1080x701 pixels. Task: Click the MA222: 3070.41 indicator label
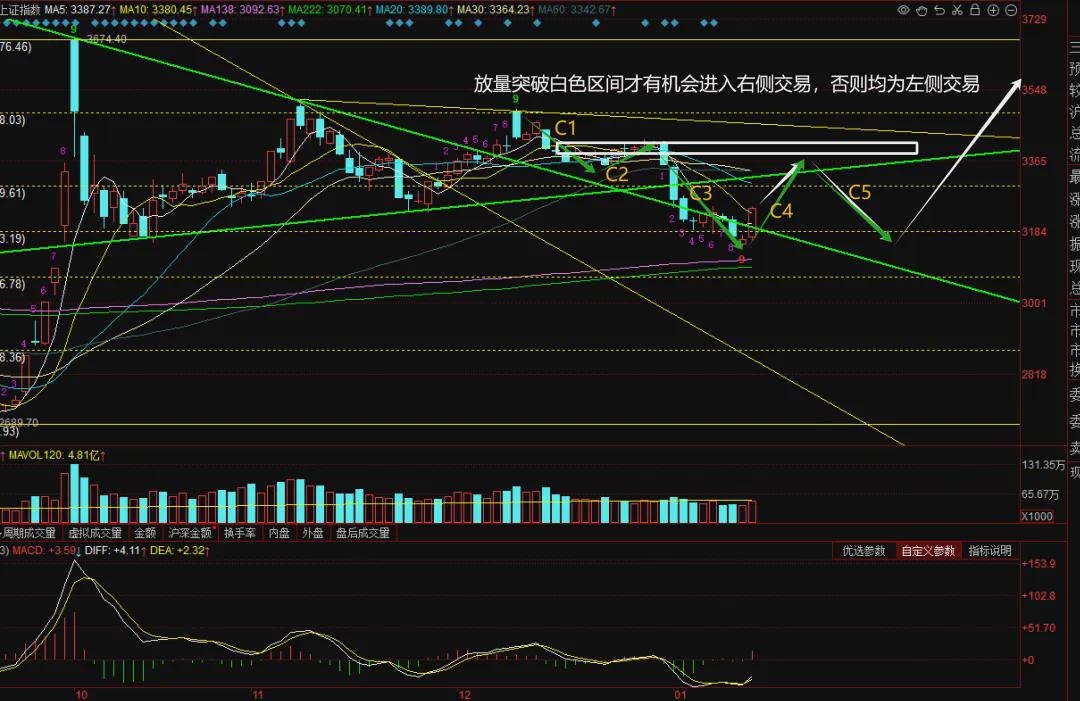click(x=328, y=10)
